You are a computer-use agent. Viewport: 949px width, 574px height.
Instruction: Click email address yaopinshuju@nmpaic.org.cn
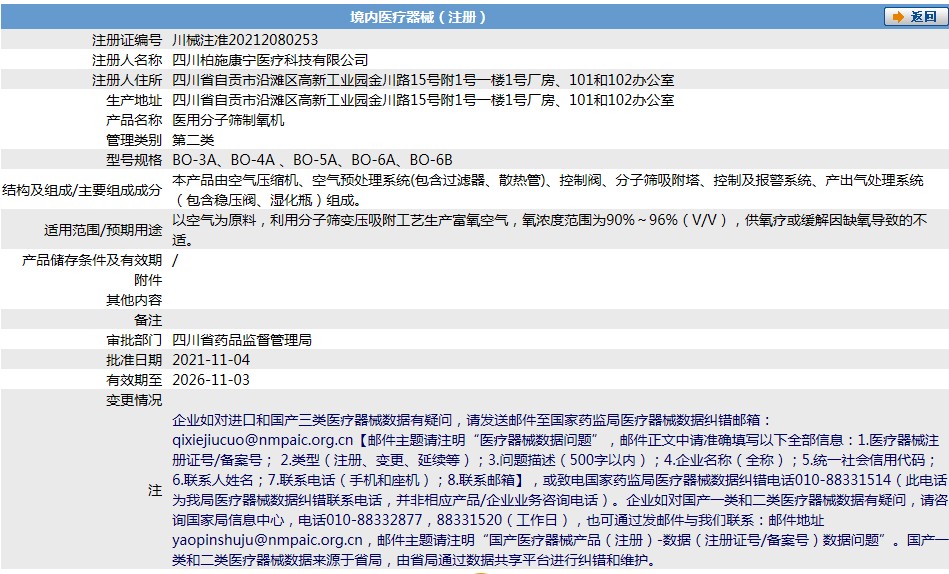[267, 540]
